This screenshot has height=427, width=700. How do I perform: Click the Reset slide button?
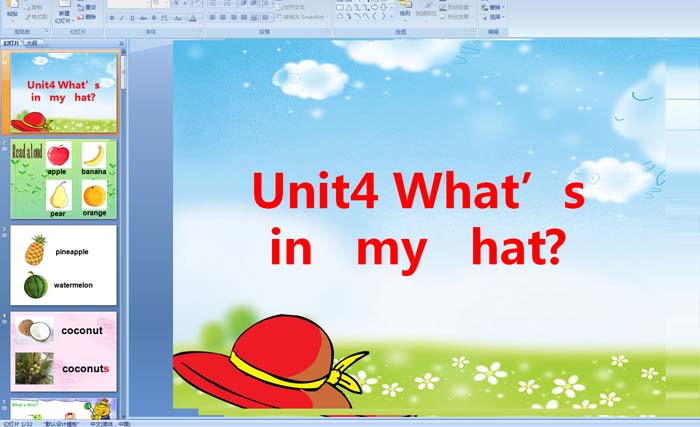pyautogui.click(x=87, y=7)
